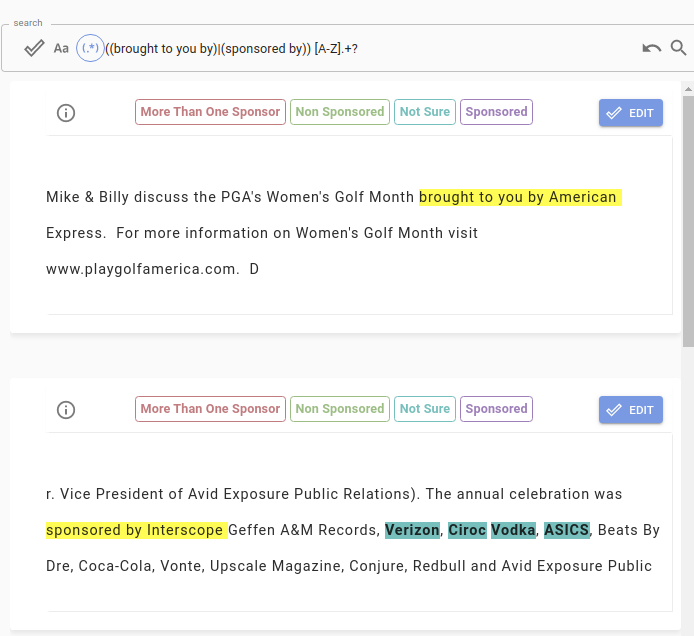The height and width of the screenshot is (636, 694).
Task: Click the teal-highlighted word Verizon
Action: [413, 530]
